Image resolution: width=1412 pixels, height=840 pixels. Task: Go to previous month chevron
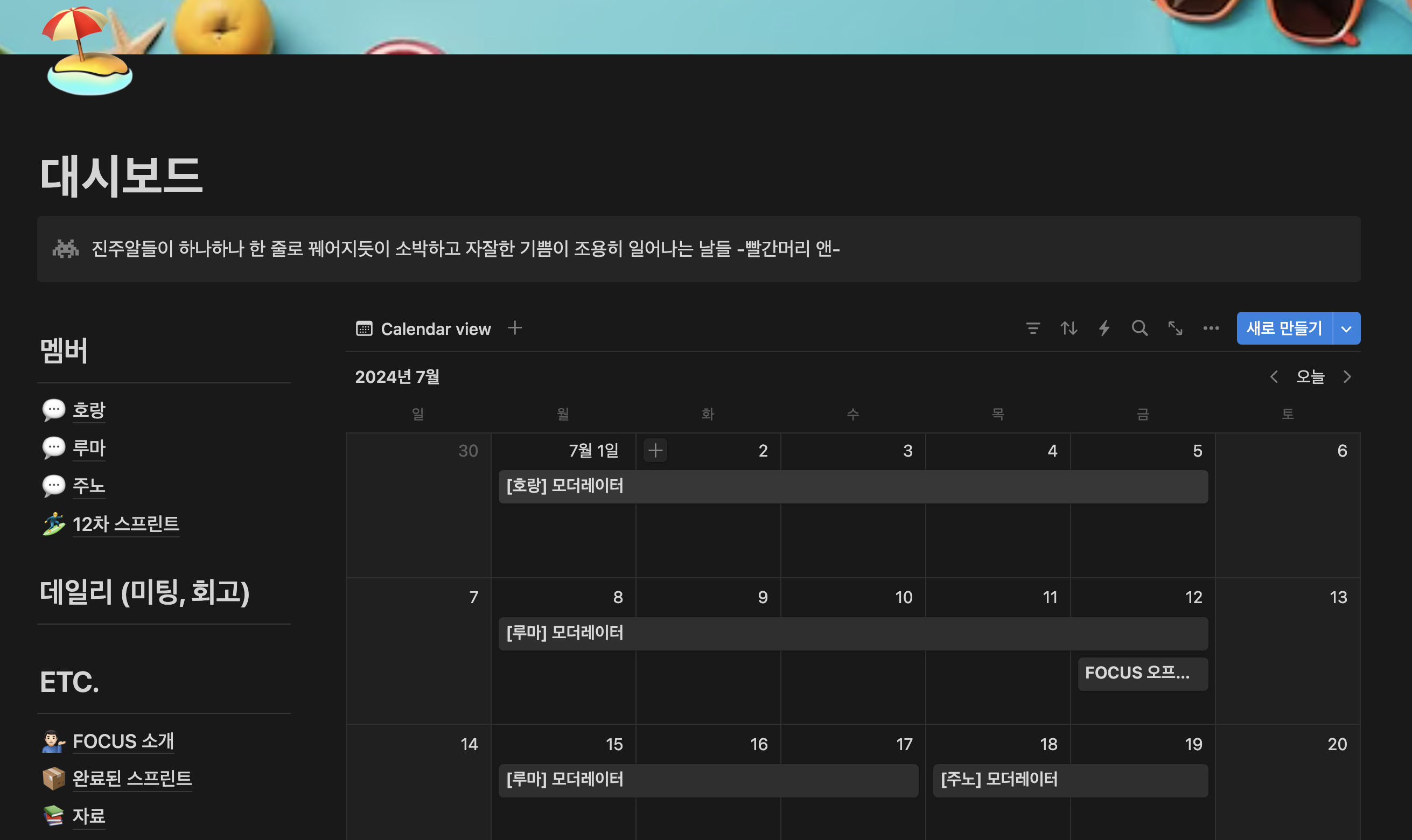1274,377
